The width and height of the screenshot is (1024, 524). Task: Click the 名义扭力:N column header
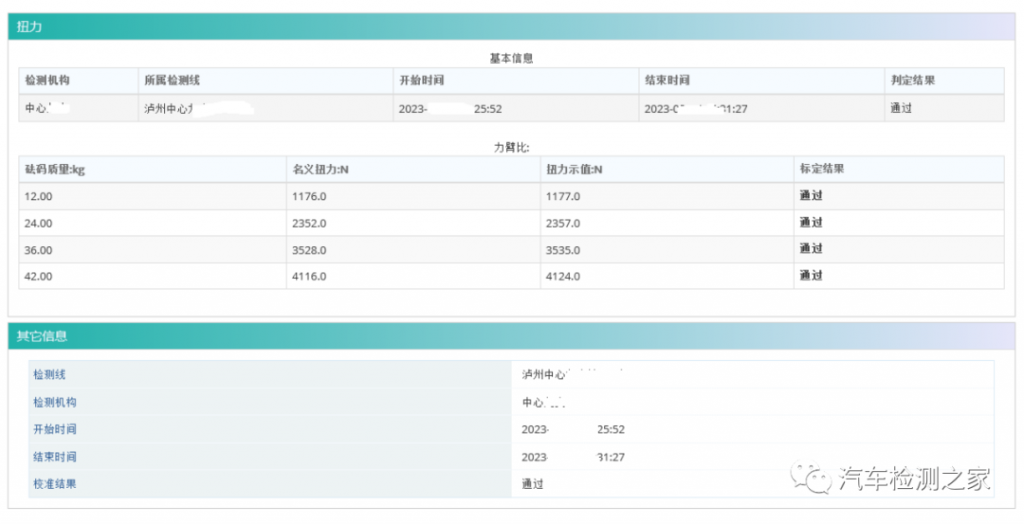coord(320,169)
